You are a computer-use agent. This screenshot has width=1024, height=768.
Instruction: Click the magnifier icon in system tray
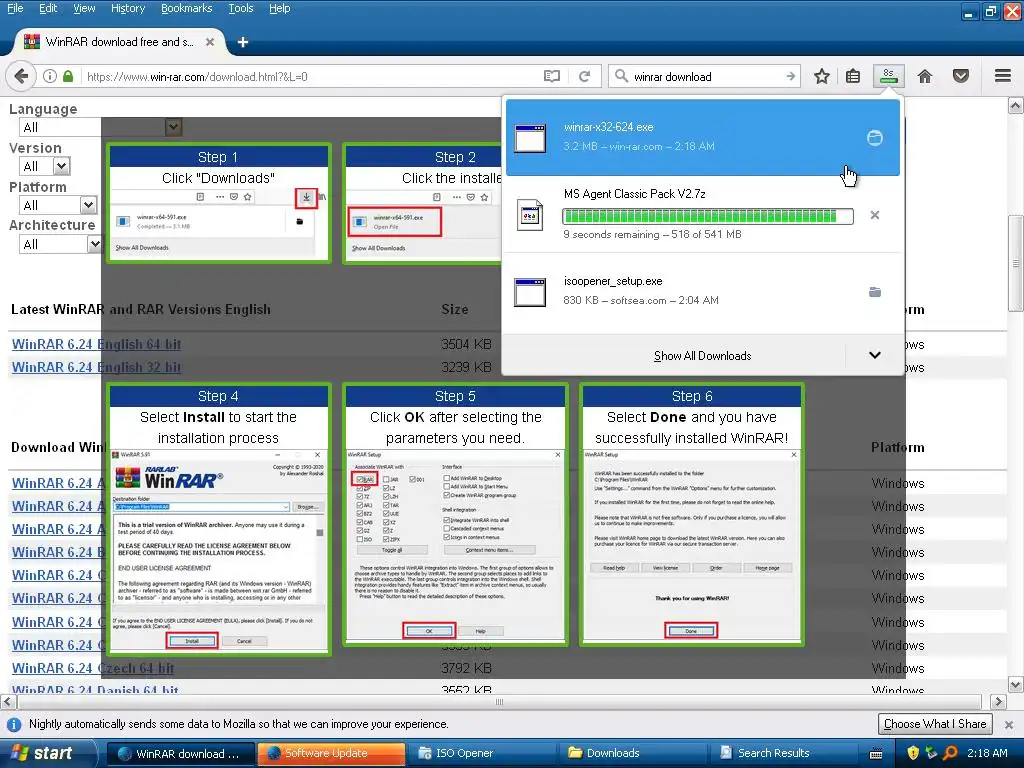point(950,753)
